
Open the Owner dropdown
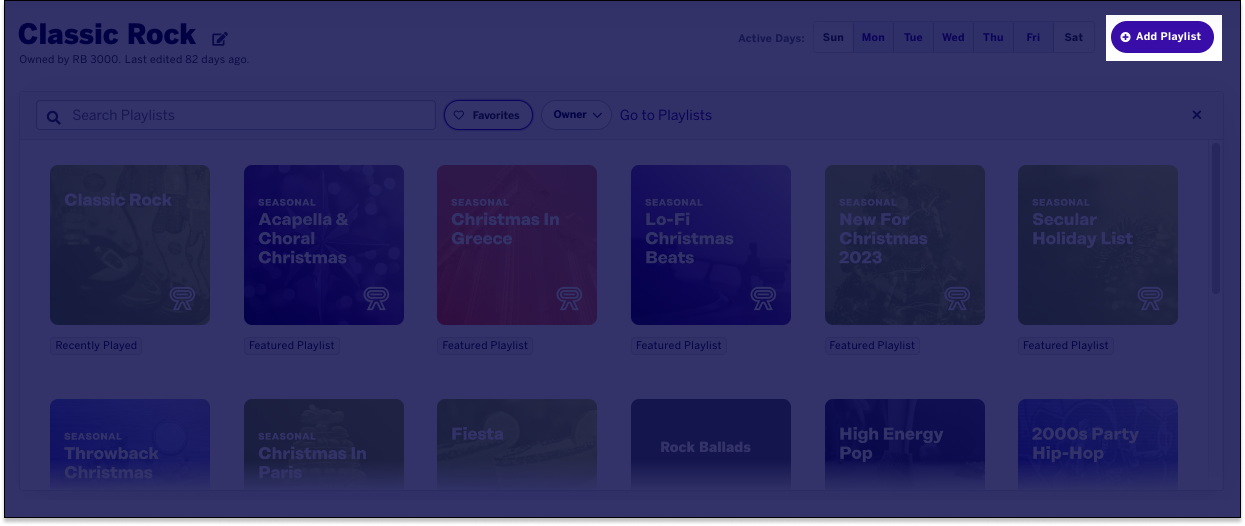(x=576, y=115)
